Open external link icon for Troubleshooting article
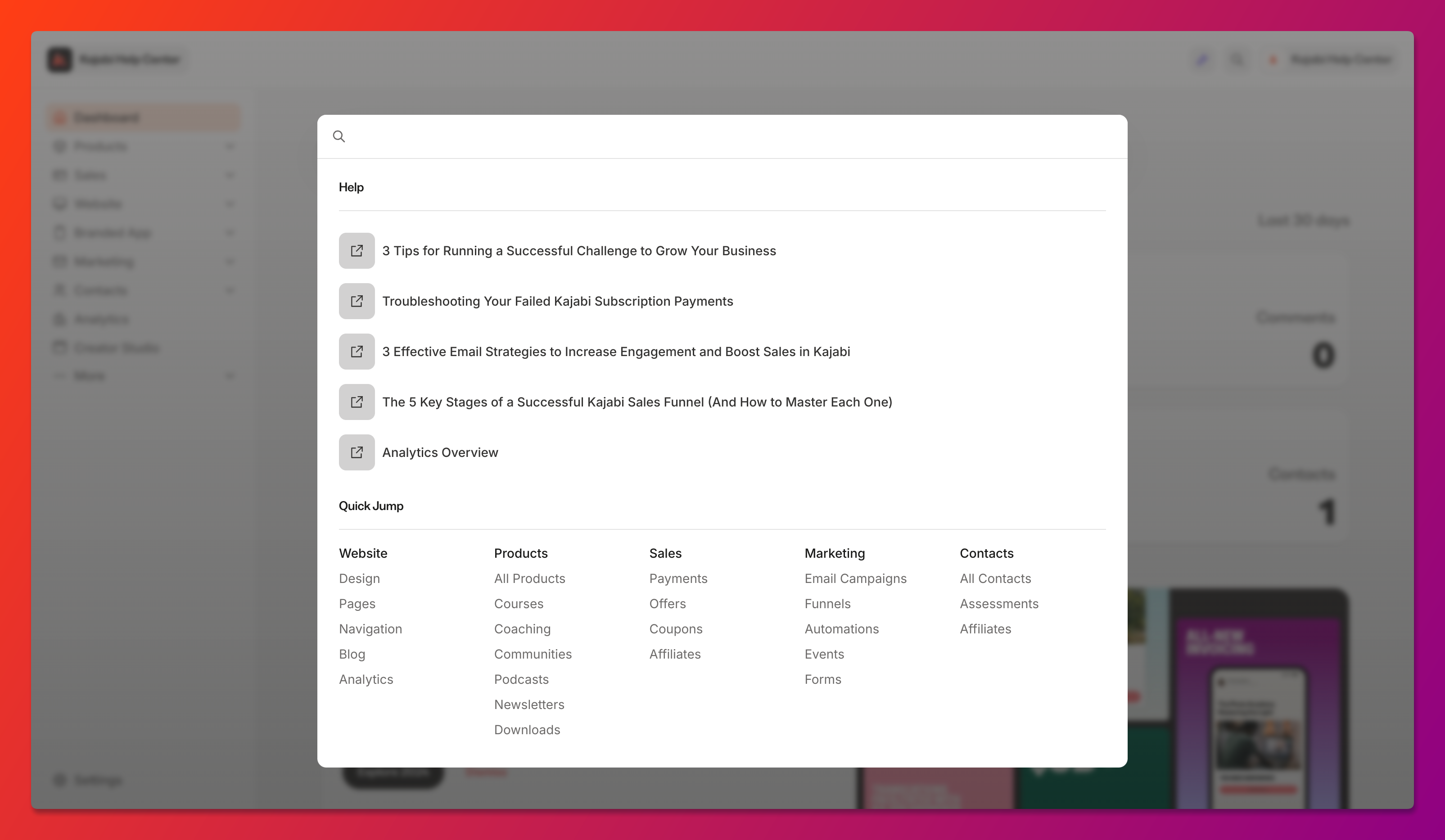 coord(357,301)
